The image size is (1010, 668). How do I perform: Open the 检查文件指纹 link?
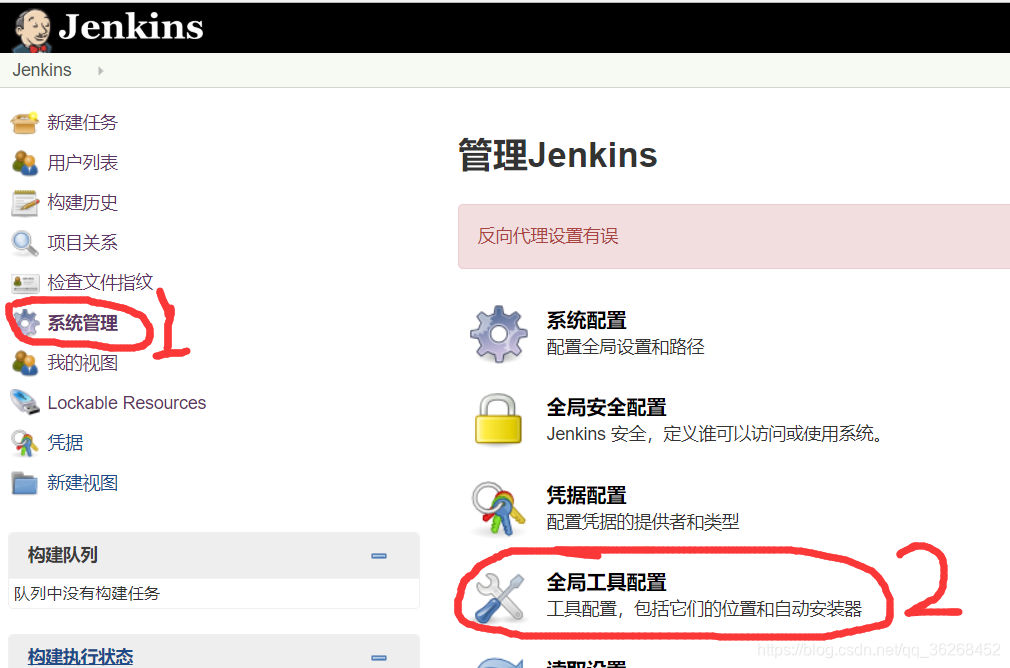coord(100,282)
